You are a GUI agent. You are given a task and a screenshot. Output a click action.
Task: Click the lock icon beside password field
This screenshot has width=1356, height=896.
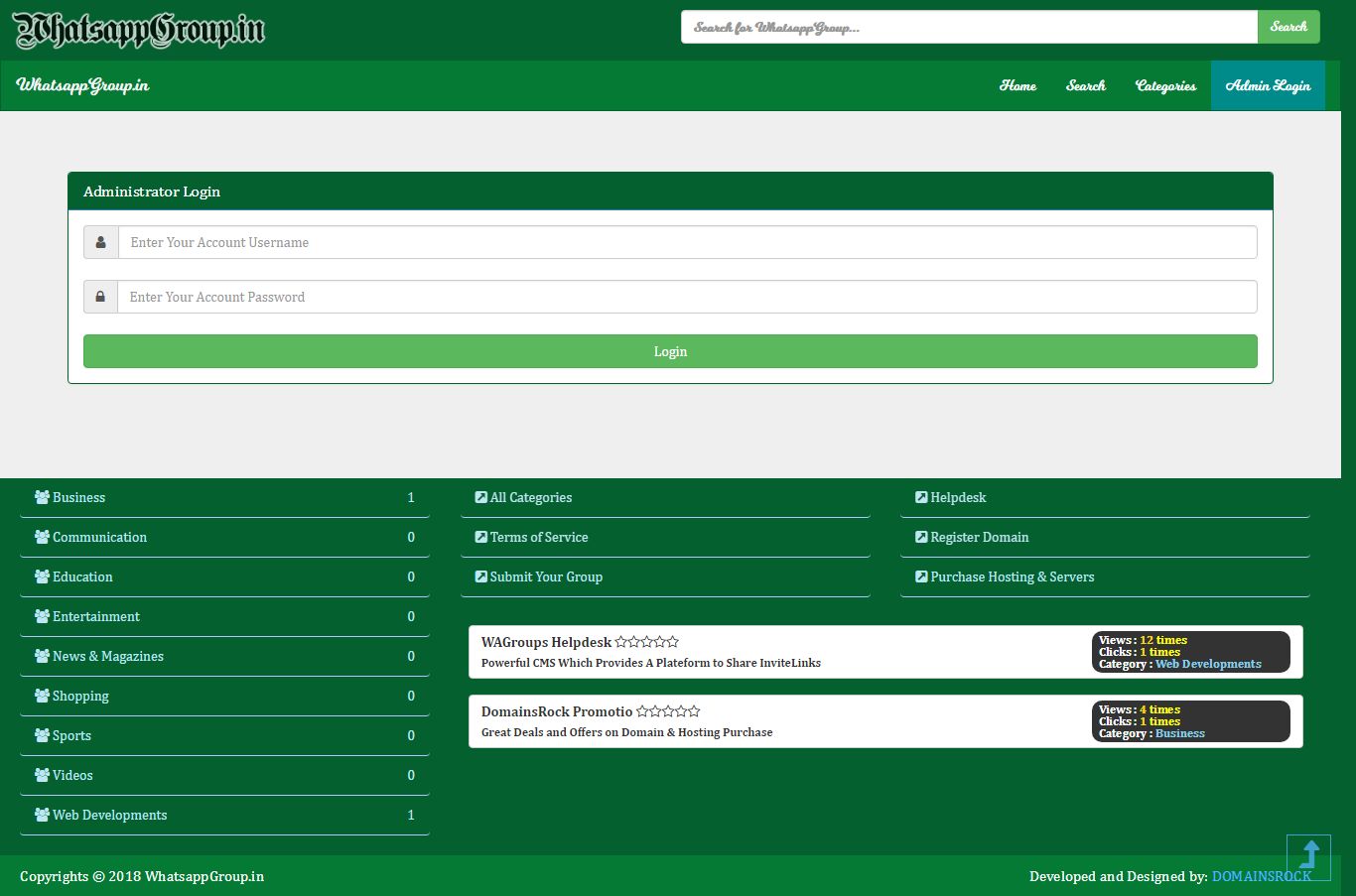click(100, 297)
